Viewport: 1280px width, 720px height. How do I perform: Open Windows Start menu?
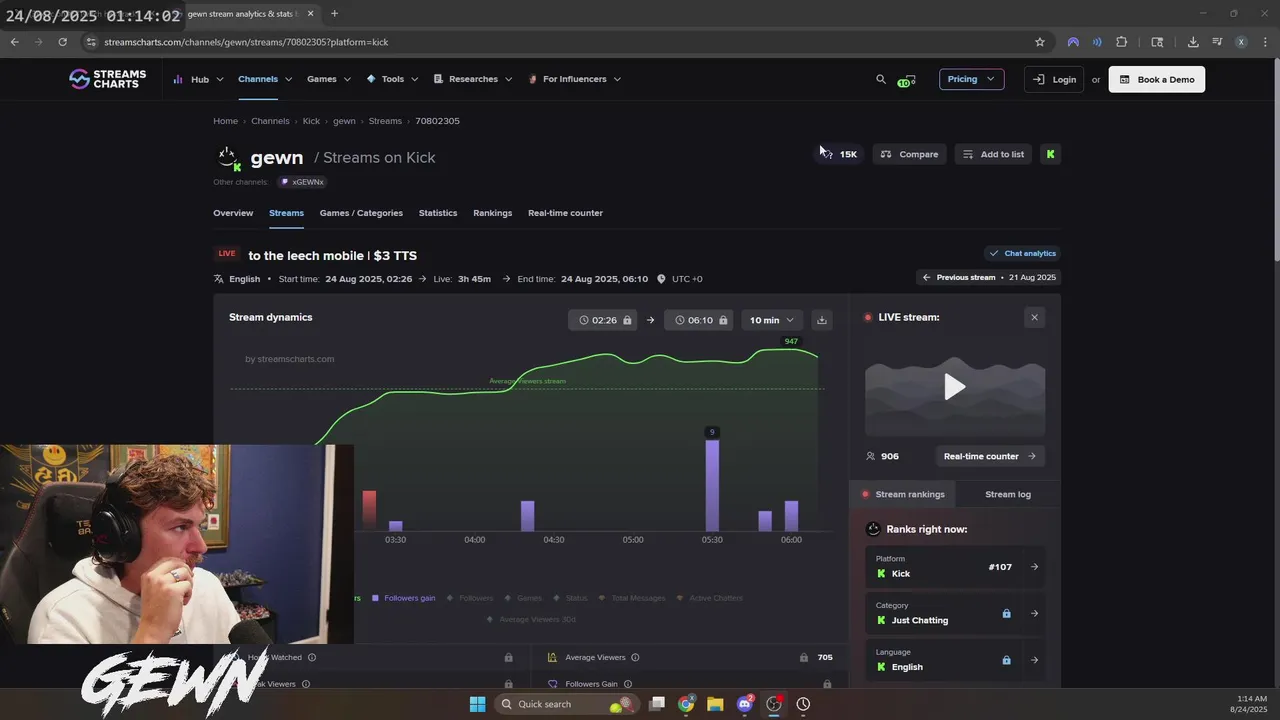tap(477, 704)
